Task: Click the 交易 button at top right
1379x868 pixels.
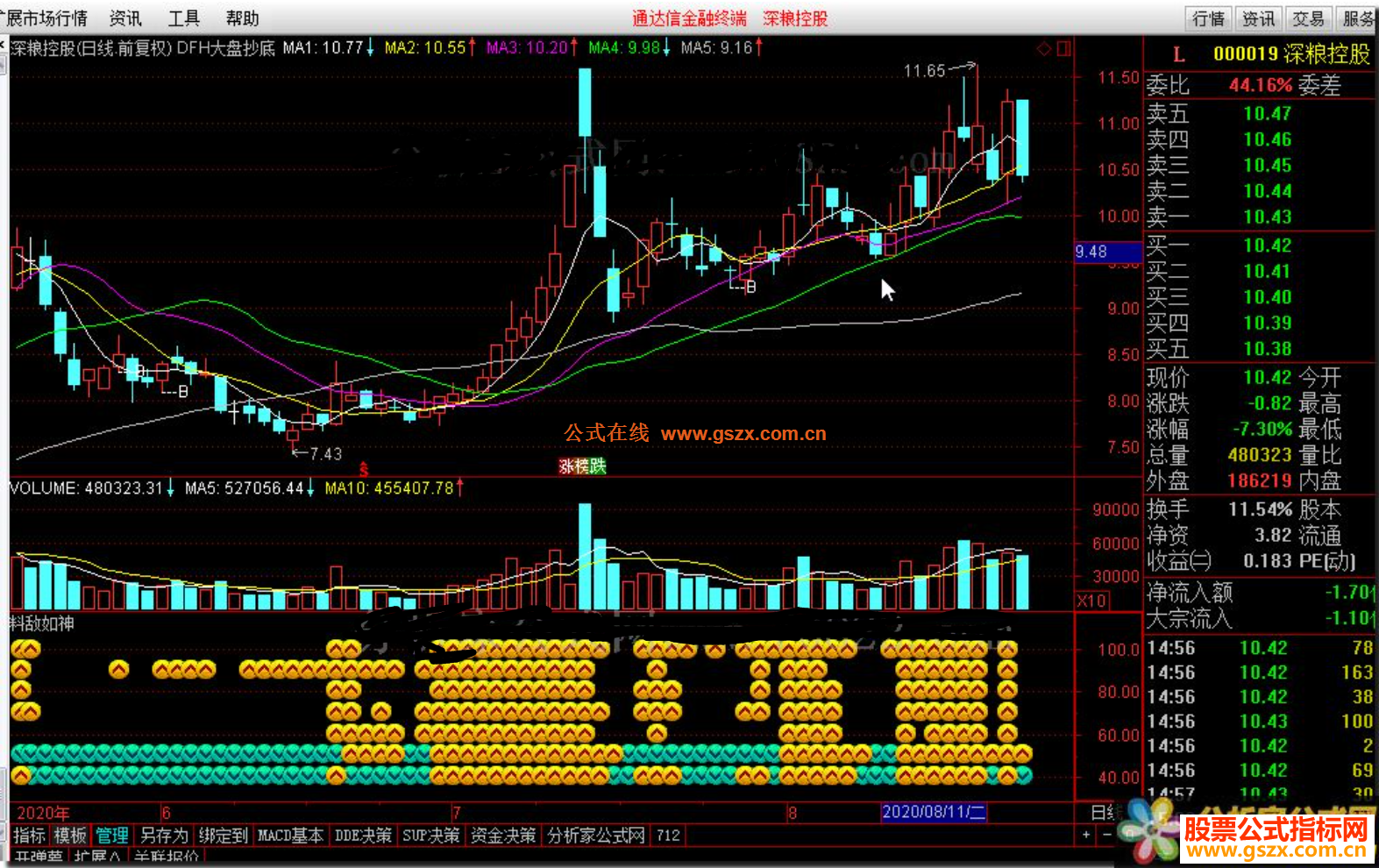Action: click(1308, 18)
